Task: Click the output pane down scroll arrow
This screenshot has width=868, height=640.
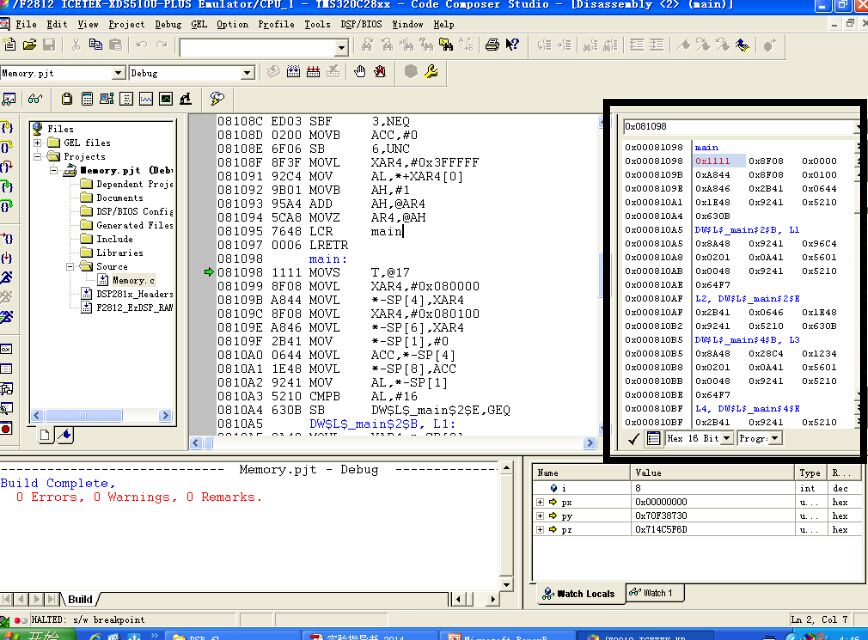Action: point(506,585)
